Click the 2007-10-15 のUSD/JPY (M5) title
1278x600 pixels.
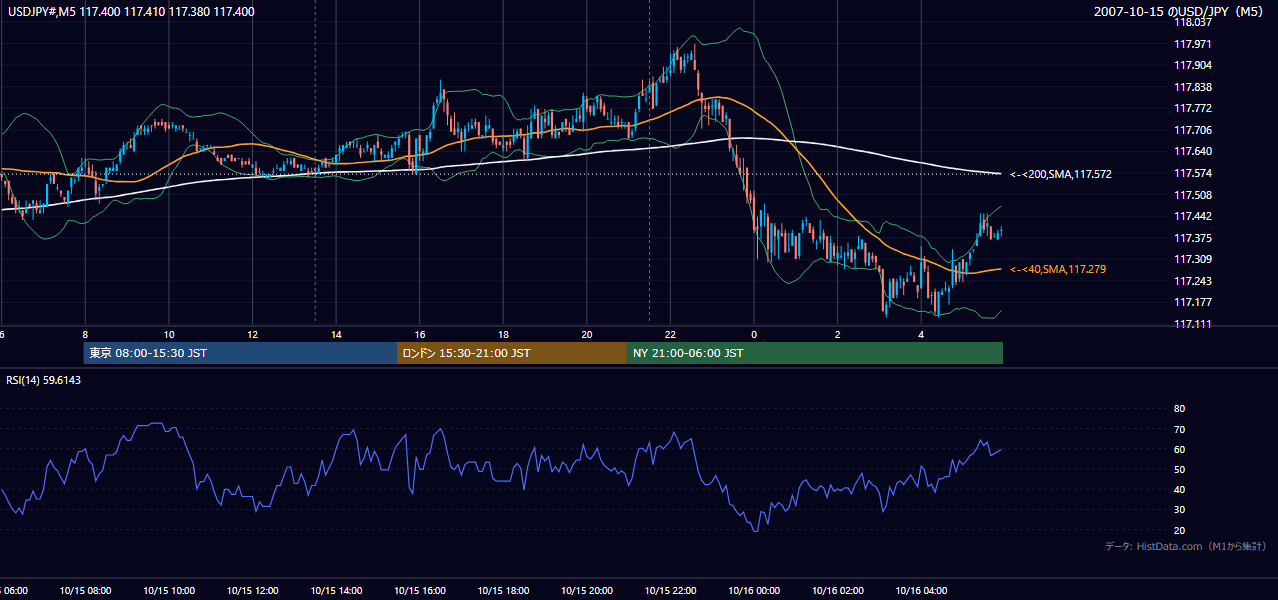(x=1180, y=12)
